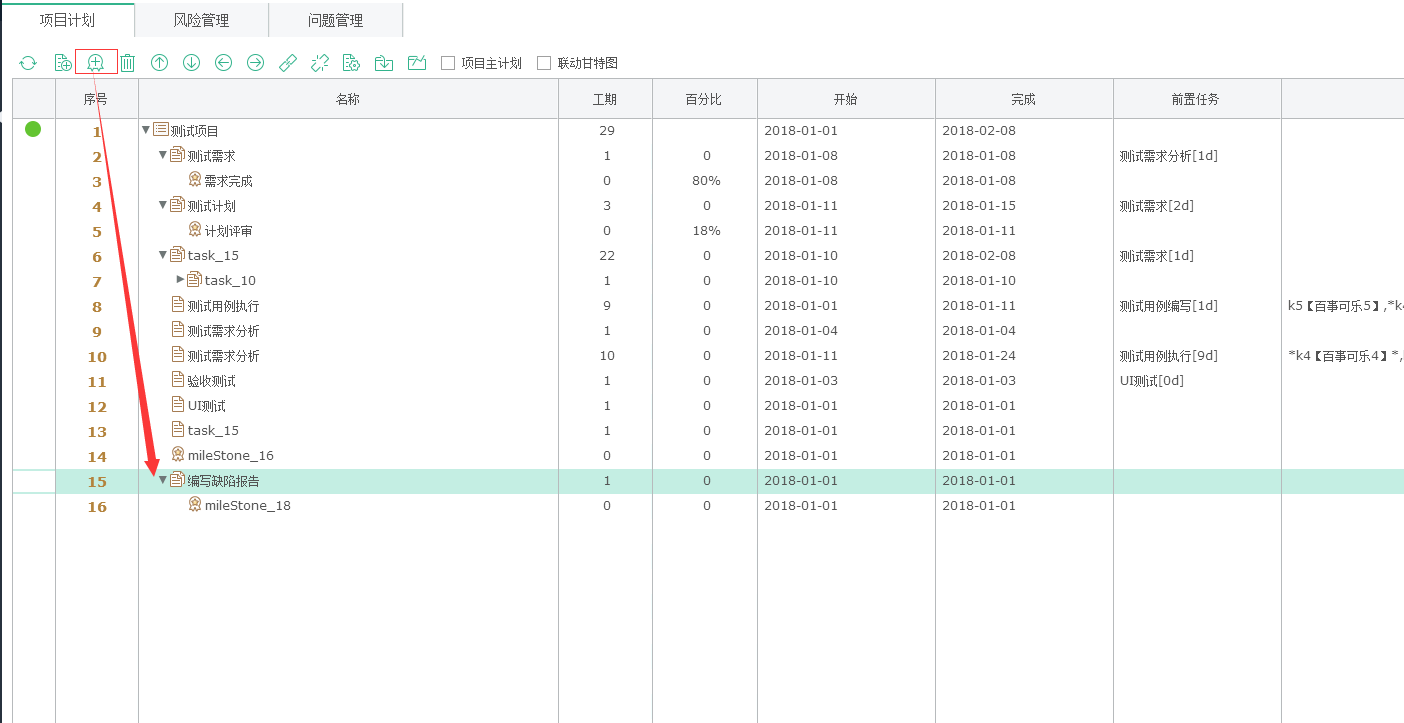Click the refresh icon in toolbar
This screenshot has height=723, width=1404.
[28, 63]
